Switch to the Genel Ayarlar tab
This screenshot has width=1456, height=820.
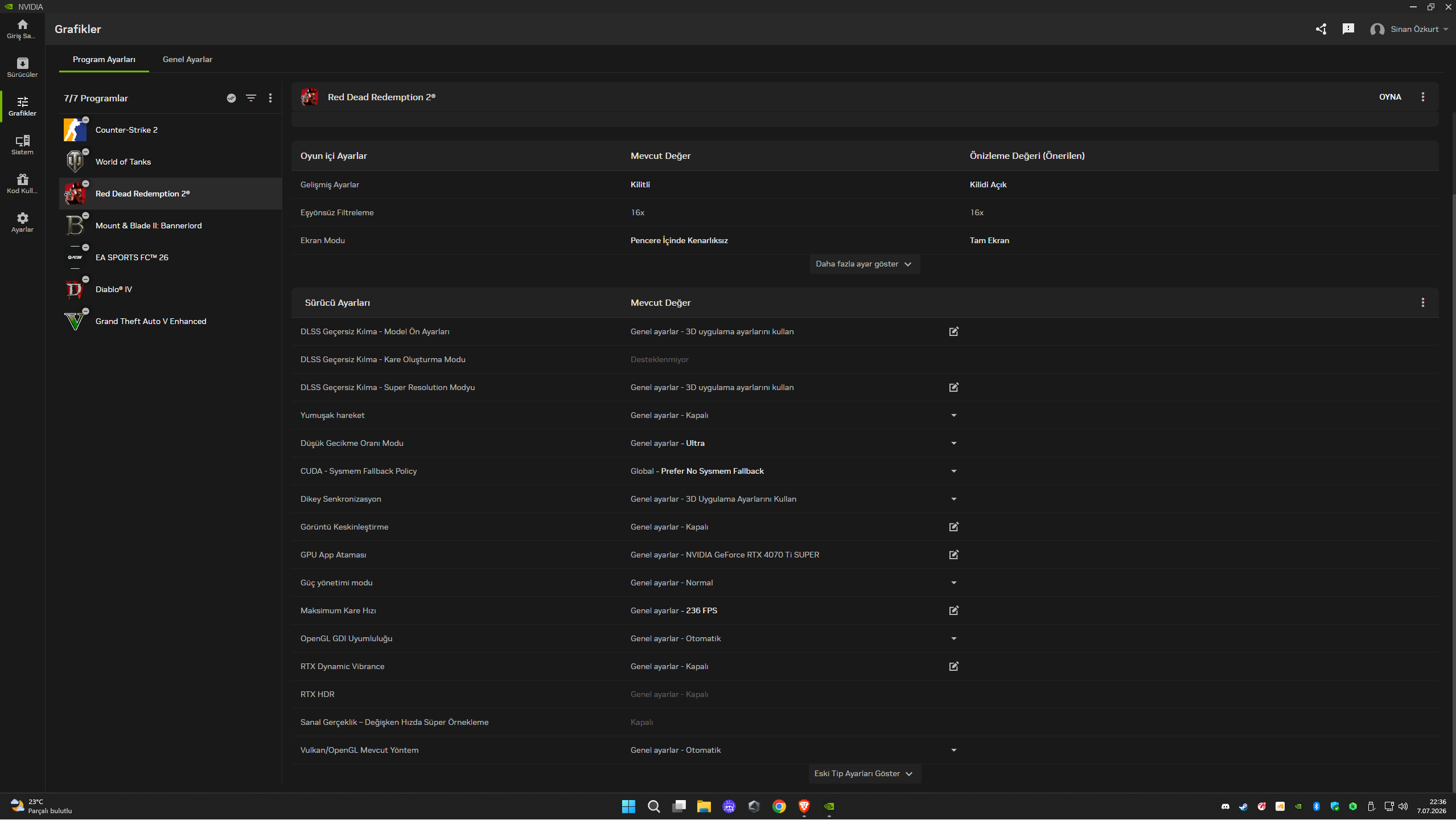tap(187, 59)
